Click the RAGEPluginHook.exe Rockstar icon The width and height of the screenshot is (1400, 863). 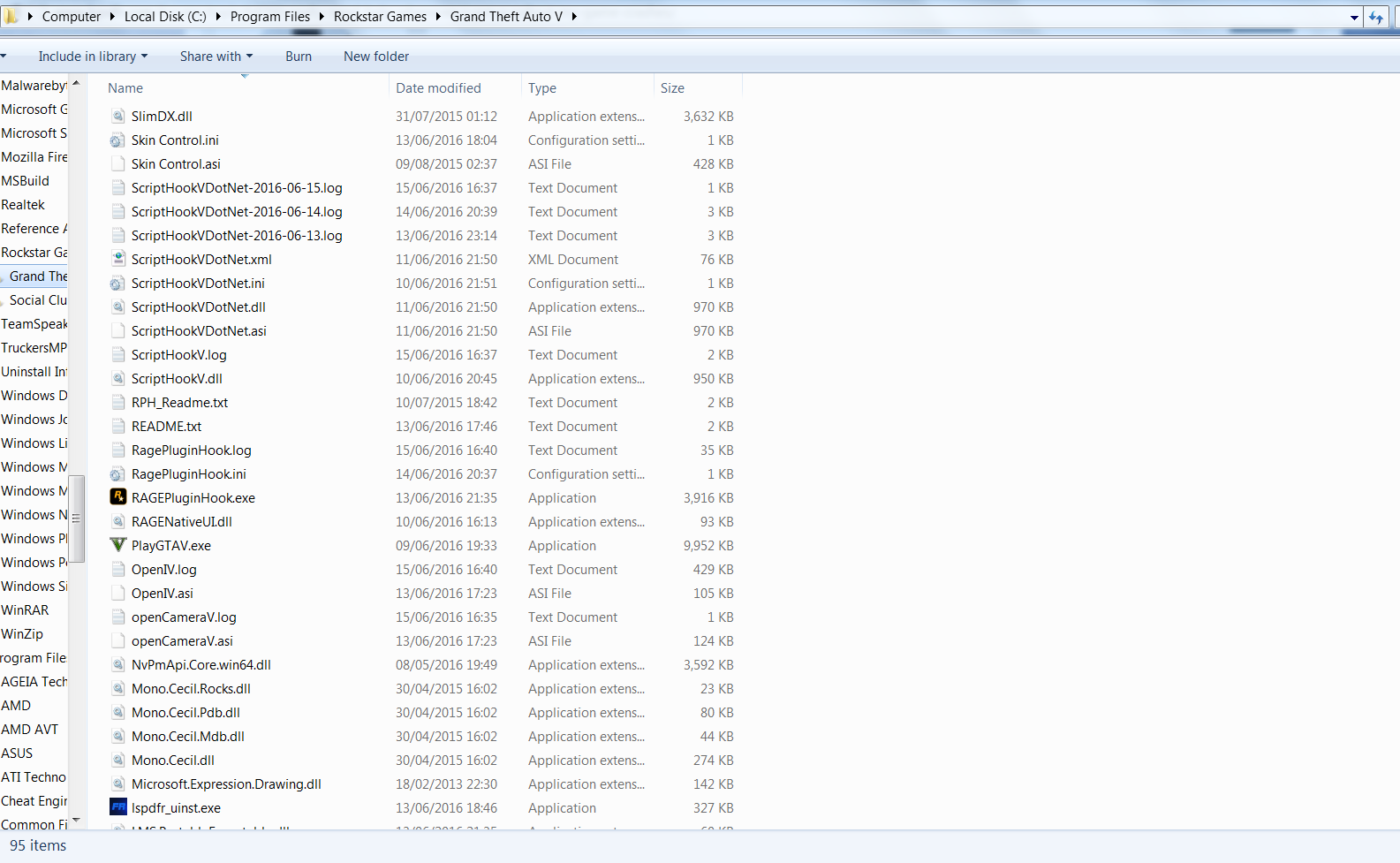click(117, 497)
